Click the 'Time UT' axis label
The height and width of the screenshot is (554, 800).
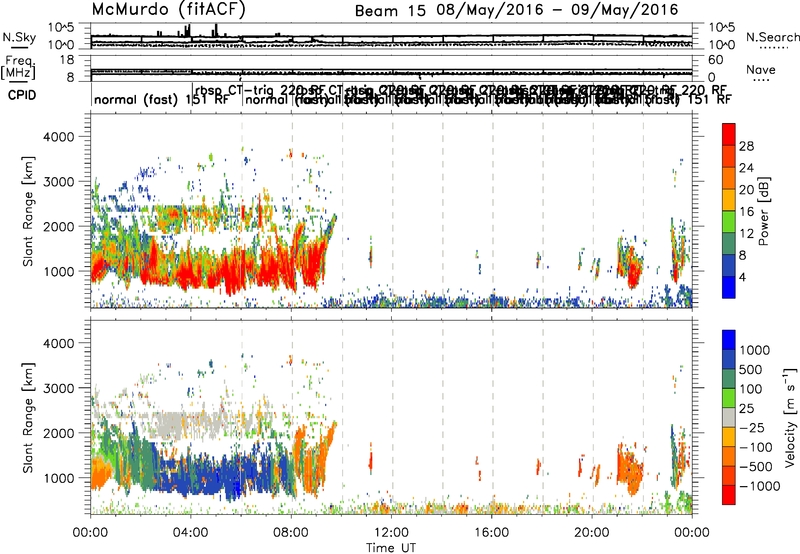[391, 548]
